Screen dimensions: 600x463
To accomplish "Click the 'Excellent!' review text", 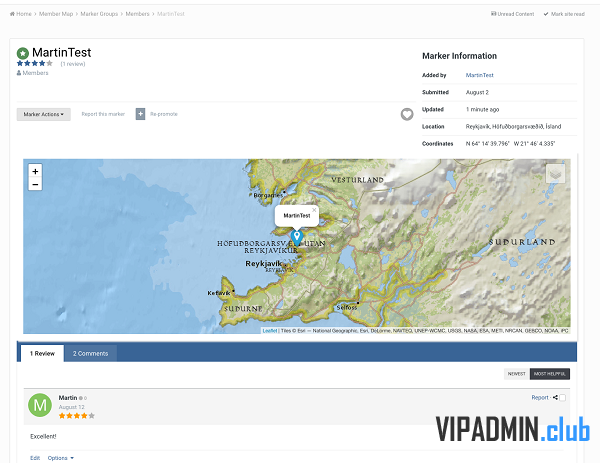I will coord(43,436).
